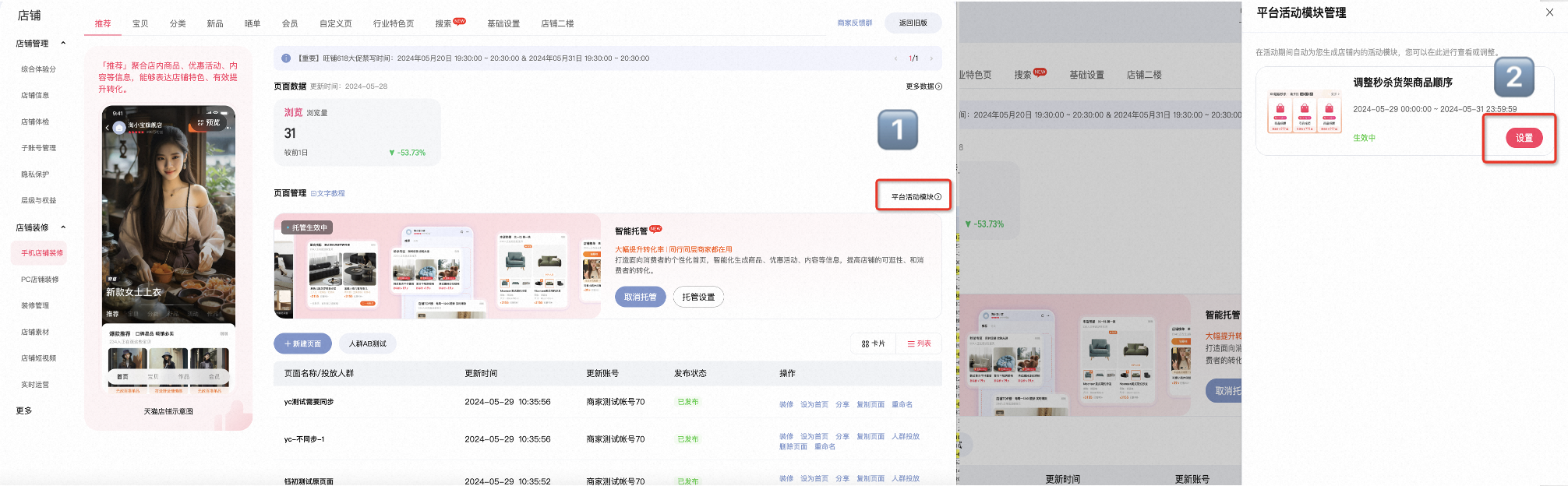Close the 平台活动模块管理 panel

tap(1549, 12)
